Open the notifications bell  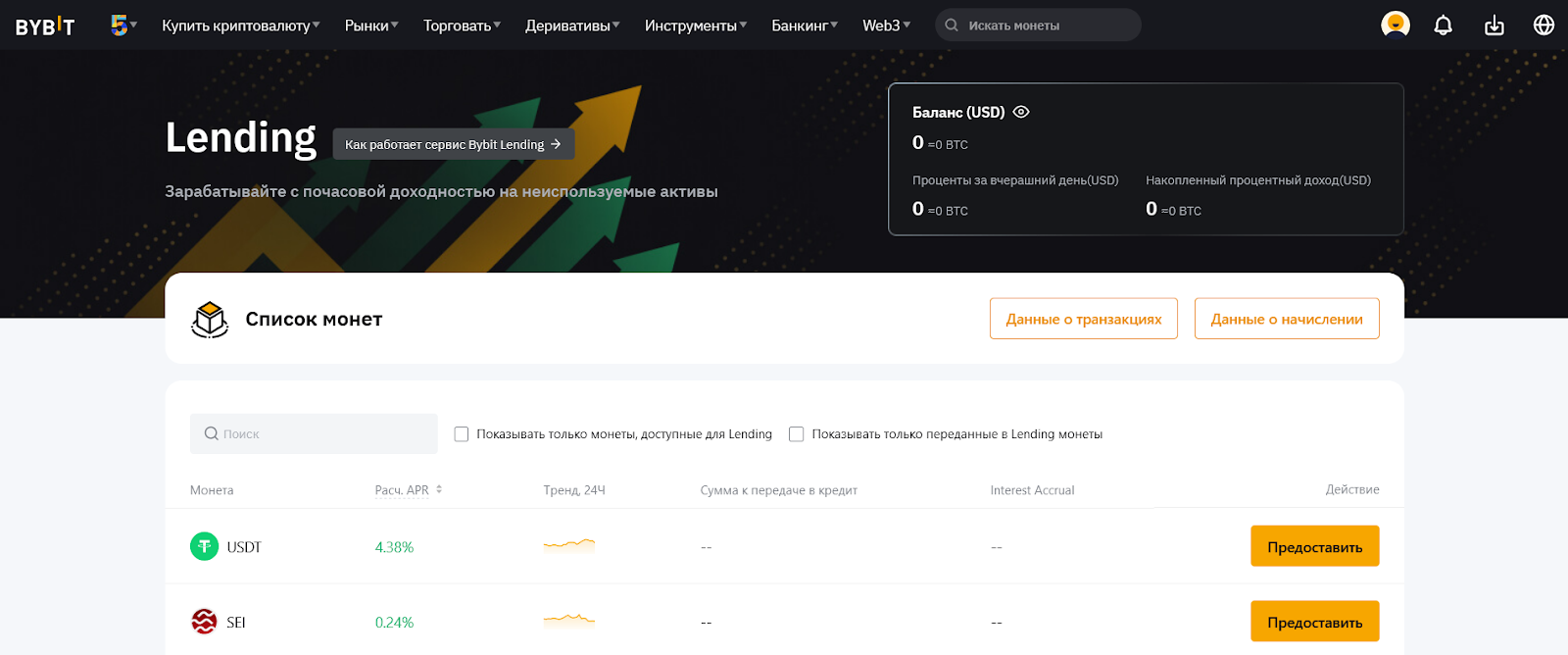point(1443,25)
